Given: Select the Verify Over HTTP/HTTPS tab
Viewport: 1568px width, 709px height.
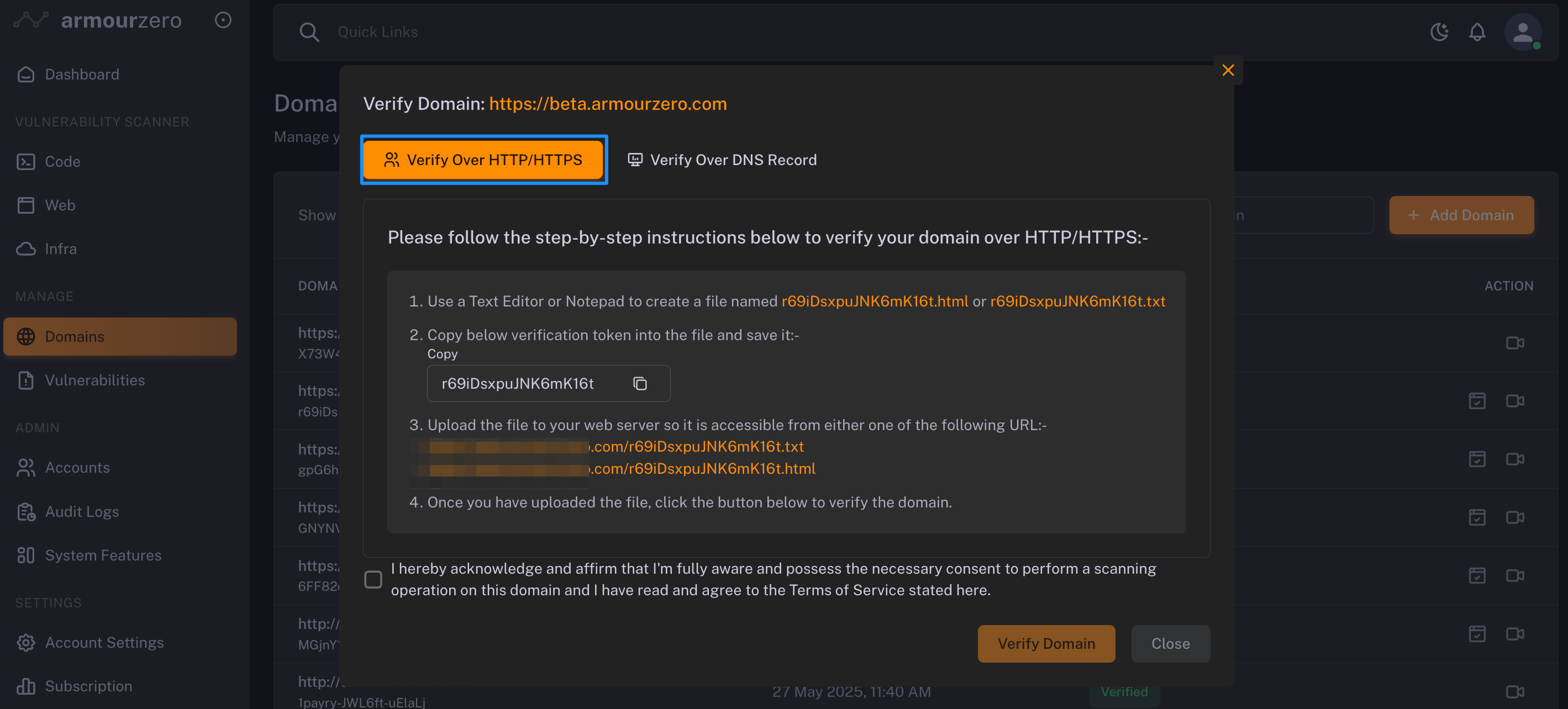Looking at the screenshot, I should 484,160.
